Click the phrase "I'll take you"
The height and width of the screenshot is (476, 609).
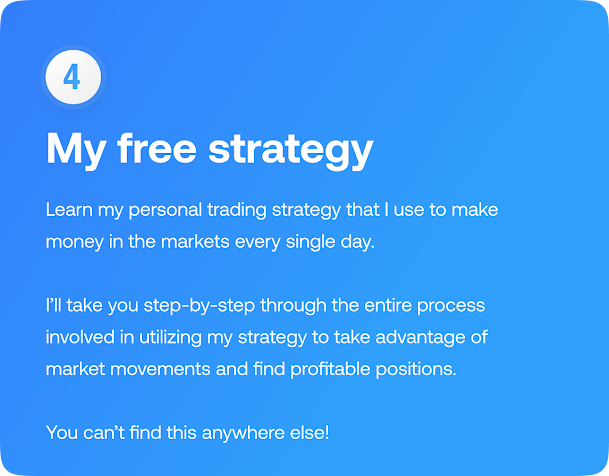92,304
